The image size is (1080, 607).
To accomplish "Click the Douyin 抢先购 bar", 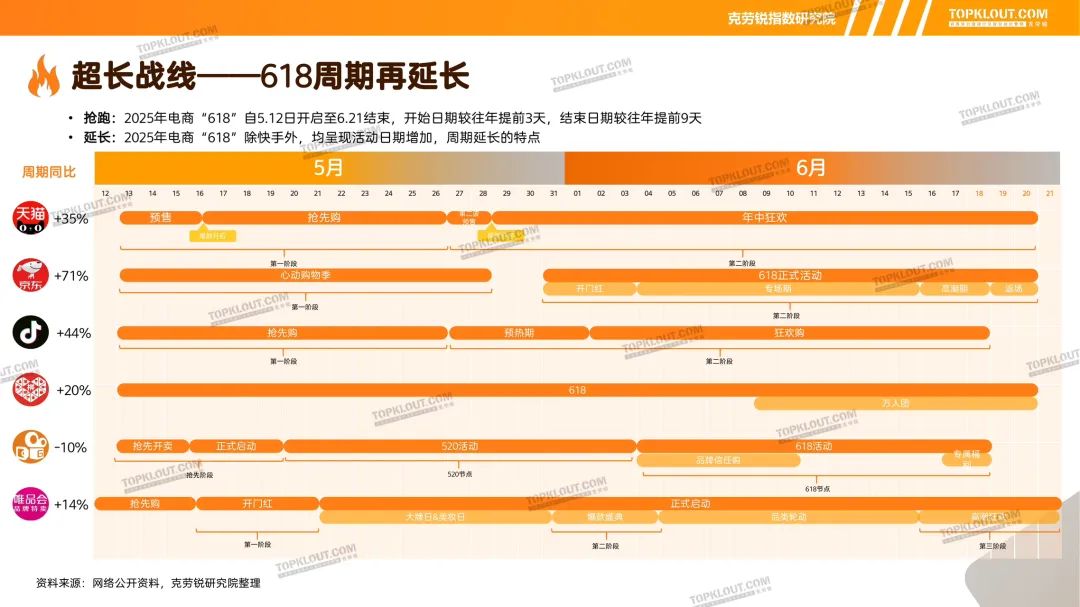I will pyautogui.click(x=282, y=333).
